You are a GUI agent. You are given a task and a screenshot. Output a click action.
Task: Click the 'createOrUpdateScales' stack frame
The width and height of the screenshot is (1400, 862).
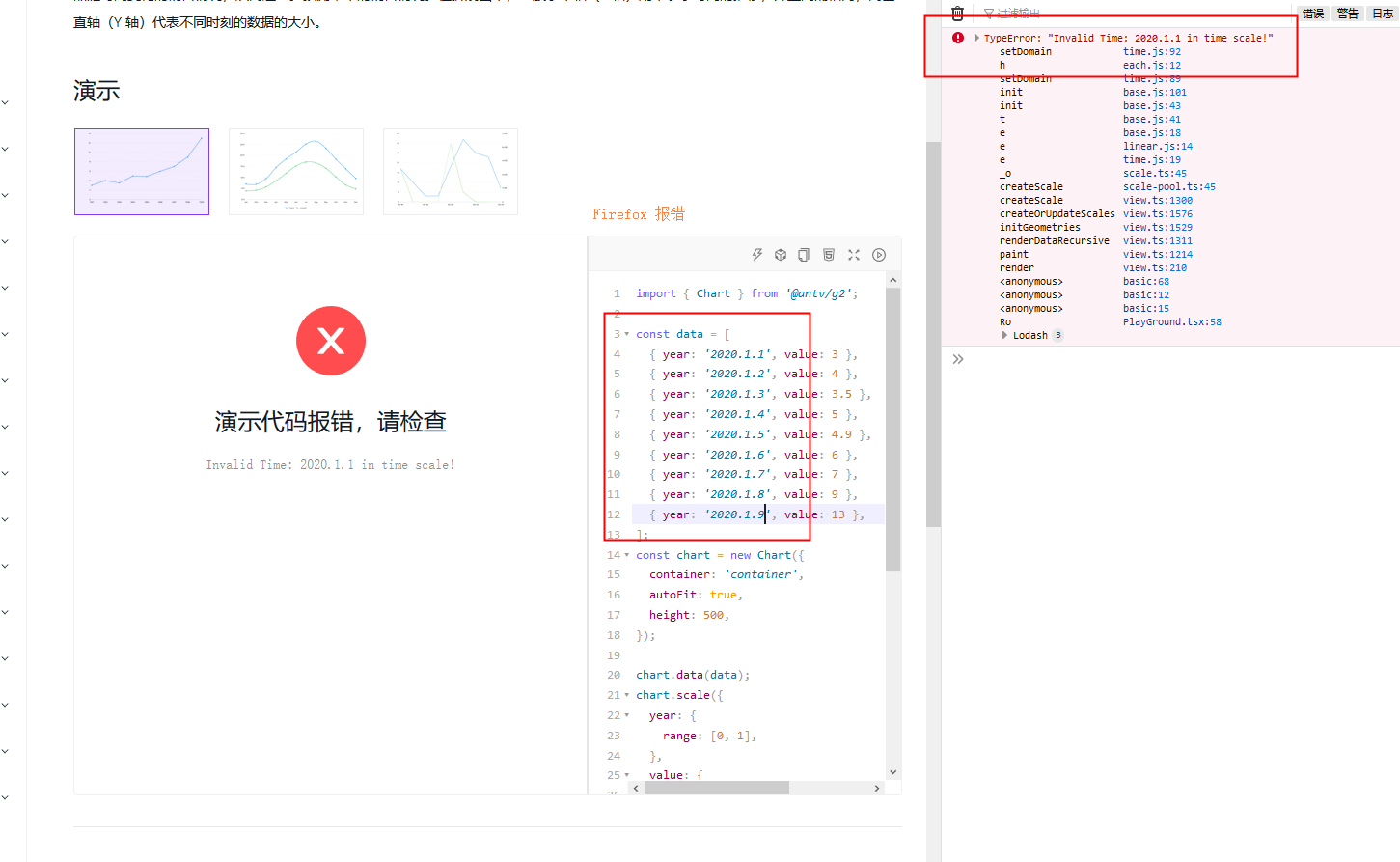(x=1057, y=214)
